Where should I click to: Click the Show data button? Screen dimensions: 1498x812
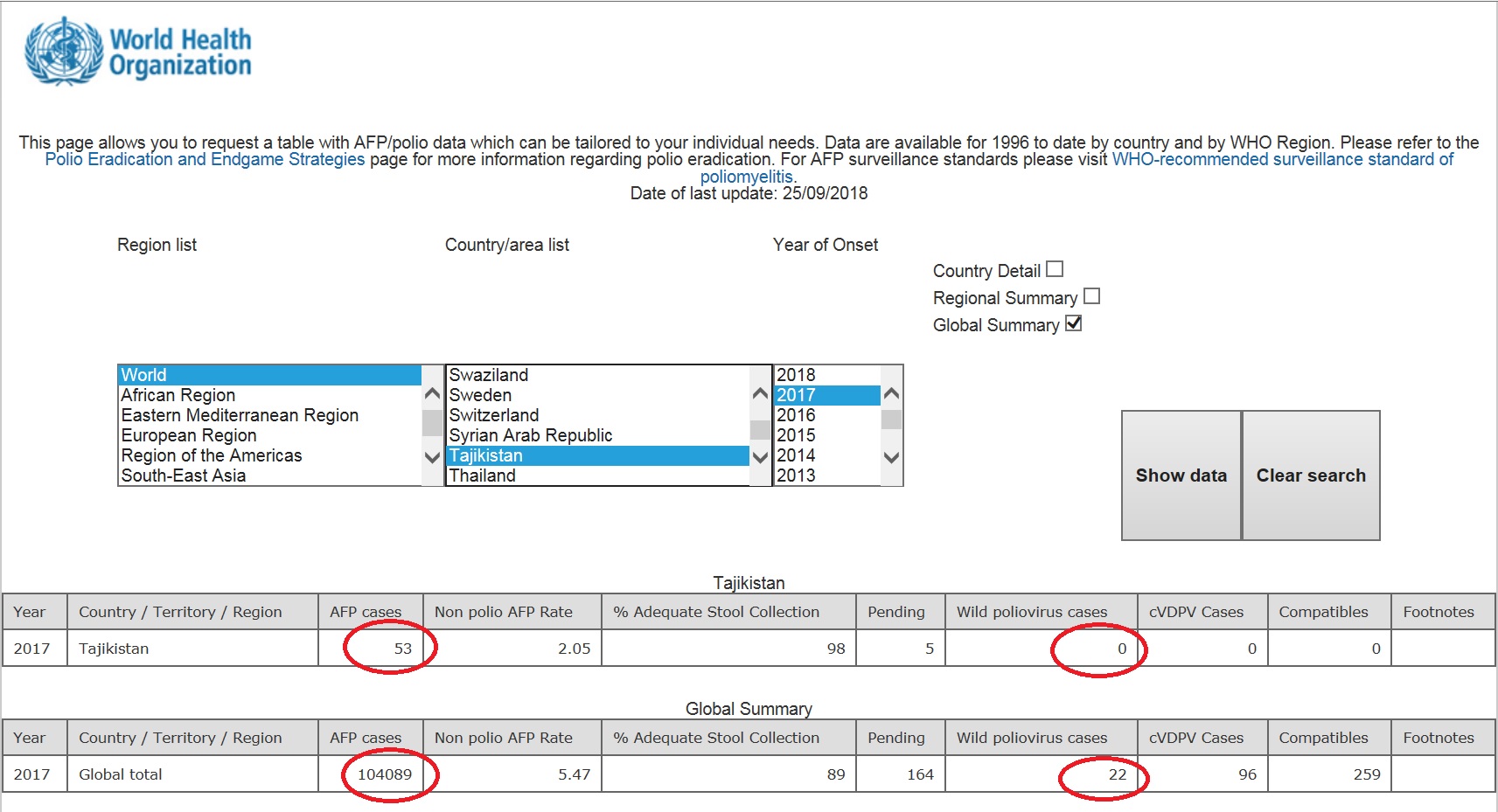(x=1181, y=475)
